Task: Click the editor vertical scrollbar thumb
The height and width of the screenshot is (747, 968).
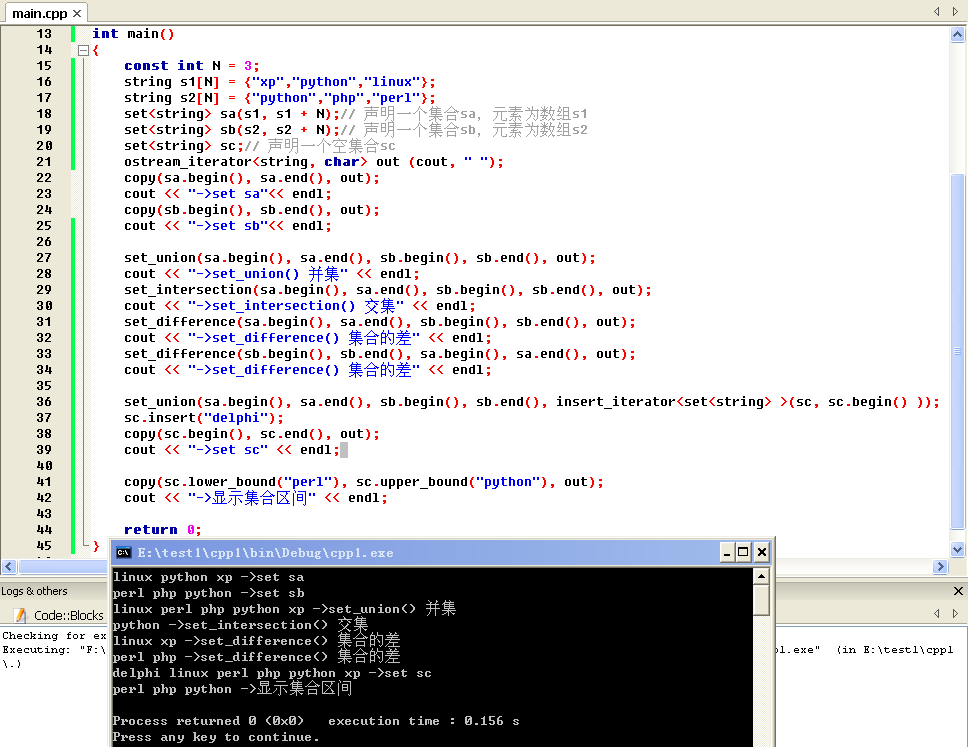Action: [957, 352]
